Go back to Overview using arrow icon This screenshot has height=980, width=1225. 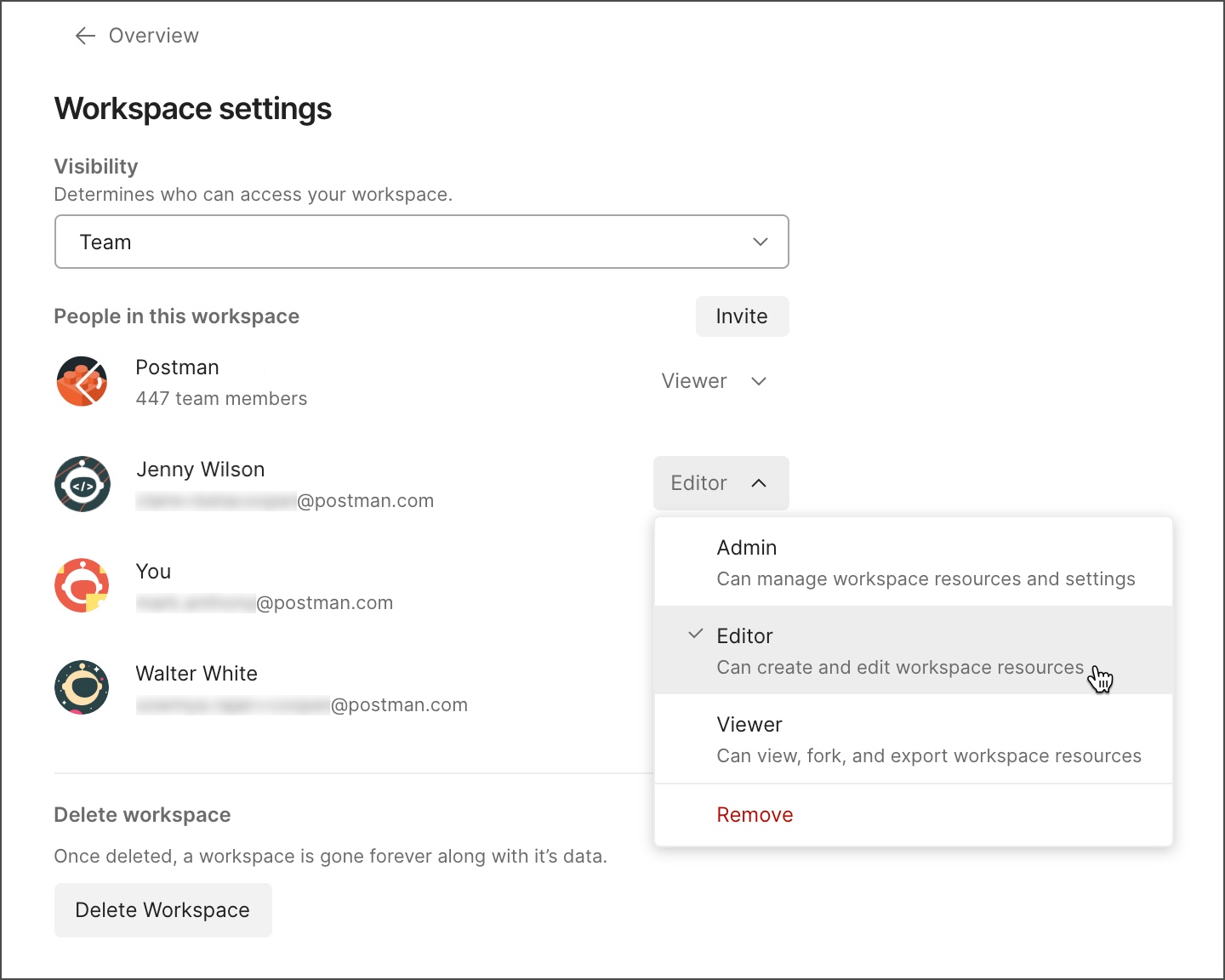pyautogui.click(x=85, y=36)
